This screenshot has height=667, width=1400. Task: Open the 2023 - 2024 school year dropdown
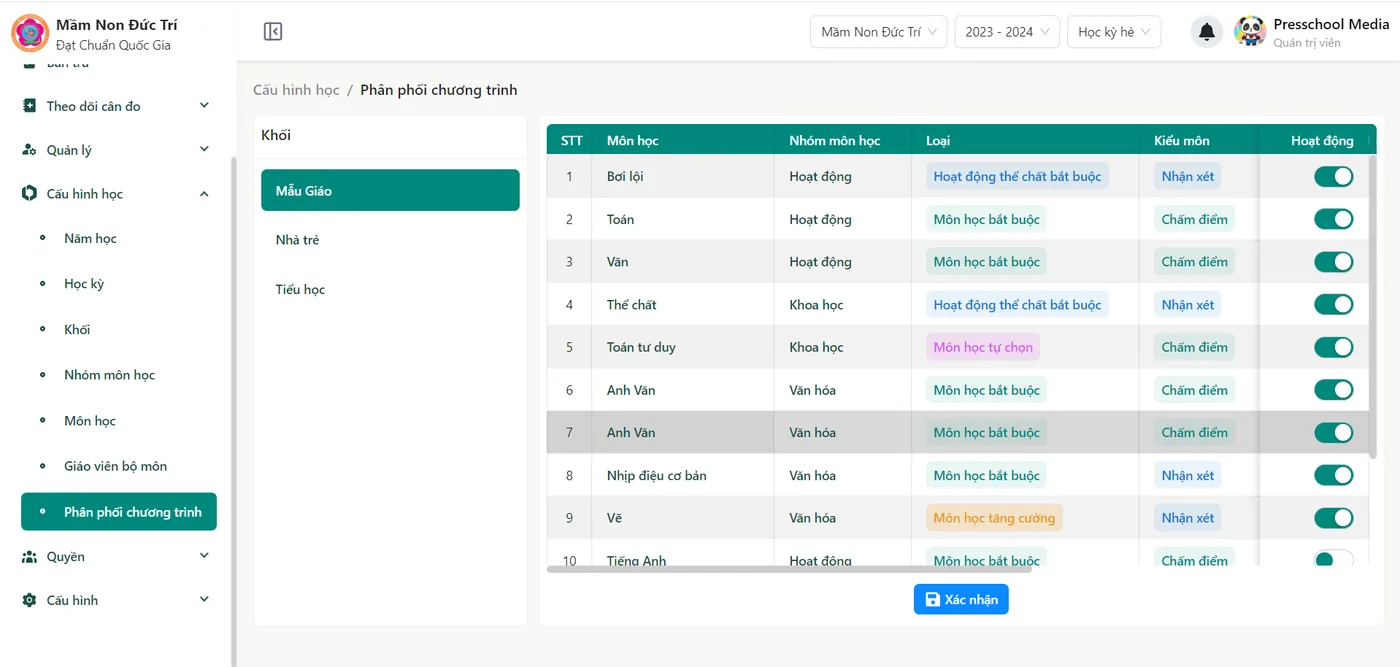click(1007, 32)
